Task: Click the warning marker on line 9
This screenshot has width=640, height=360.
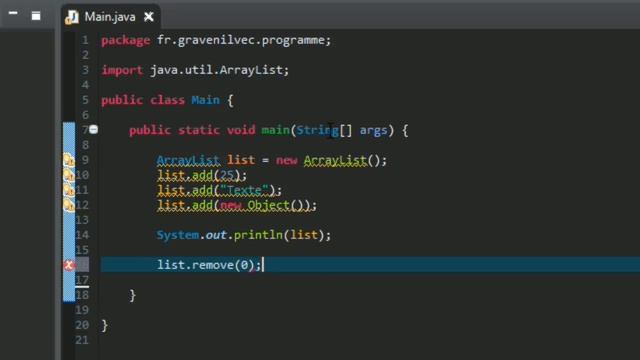Action: click(x=69, y=160)
